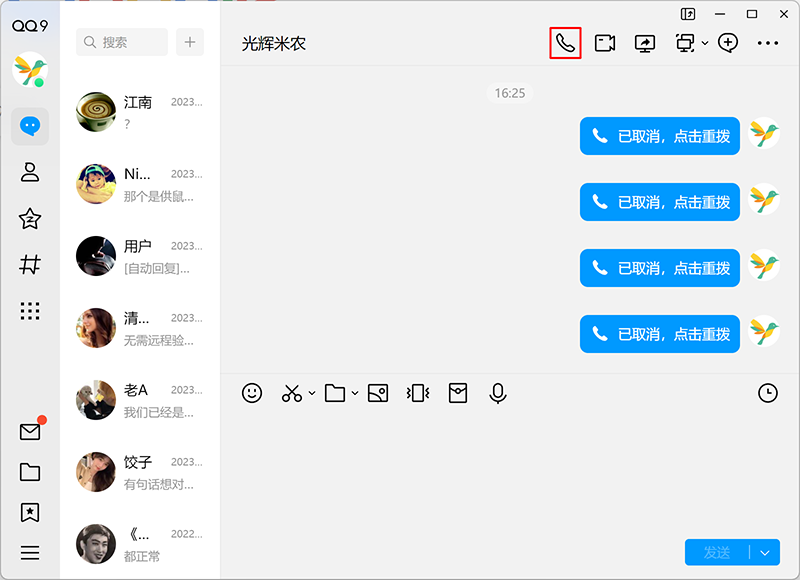The width and height of the screenshot is (800, 580).
Task: Open the send button dropdown arrow
Action: coord(766,552)
